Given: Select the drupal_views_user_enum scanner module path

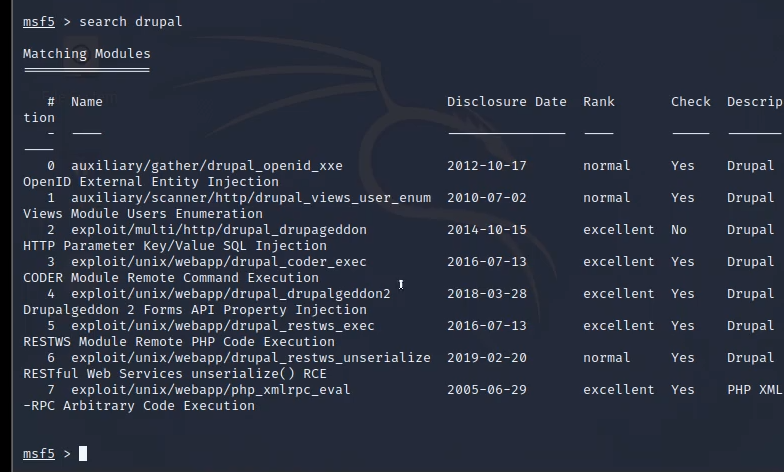Looking at the screenshot, I should [x=251, y=198].
